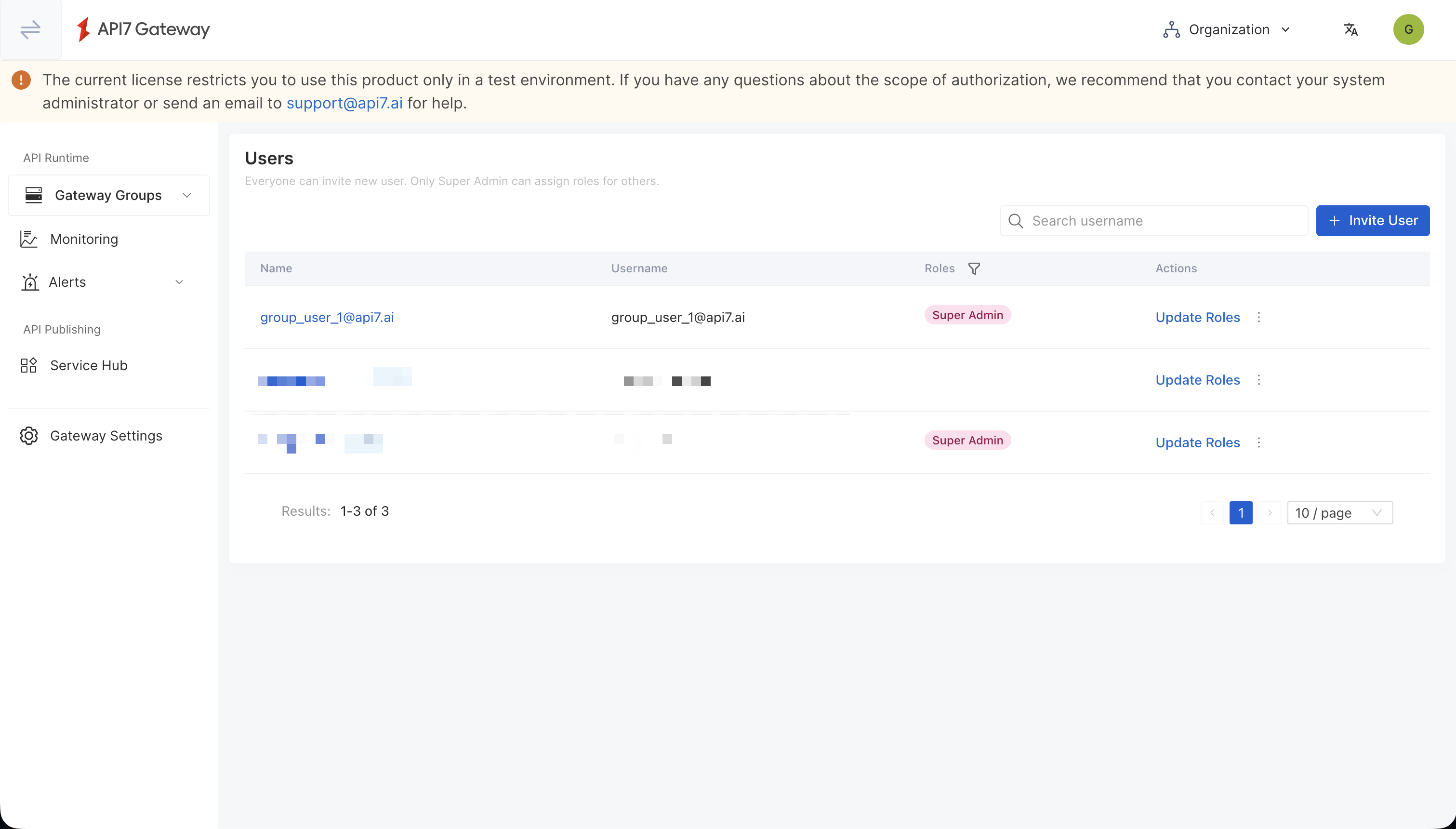Click the language switcher icon
This screenshot has width=1456, height=829.
tap(1351, 29)
